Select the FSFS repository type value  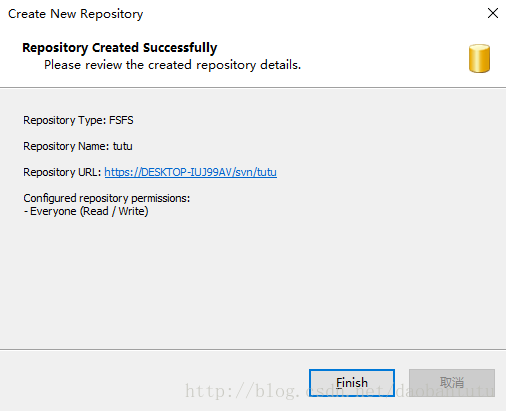121,120
